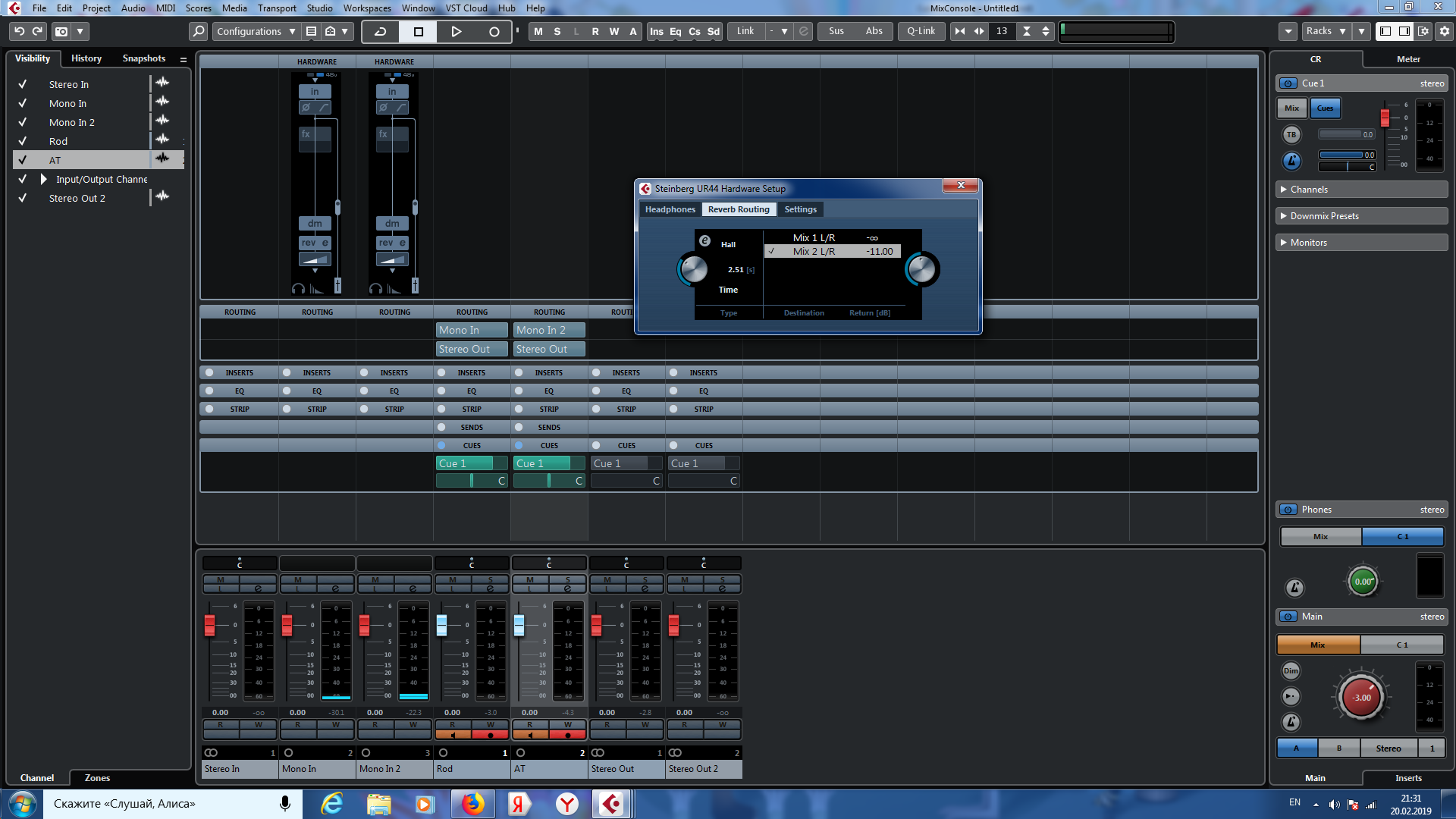This screenshot has width=1456, height=819.
Task: Toggle visibility checkmark for Stereo In
Action: (23, 84)
